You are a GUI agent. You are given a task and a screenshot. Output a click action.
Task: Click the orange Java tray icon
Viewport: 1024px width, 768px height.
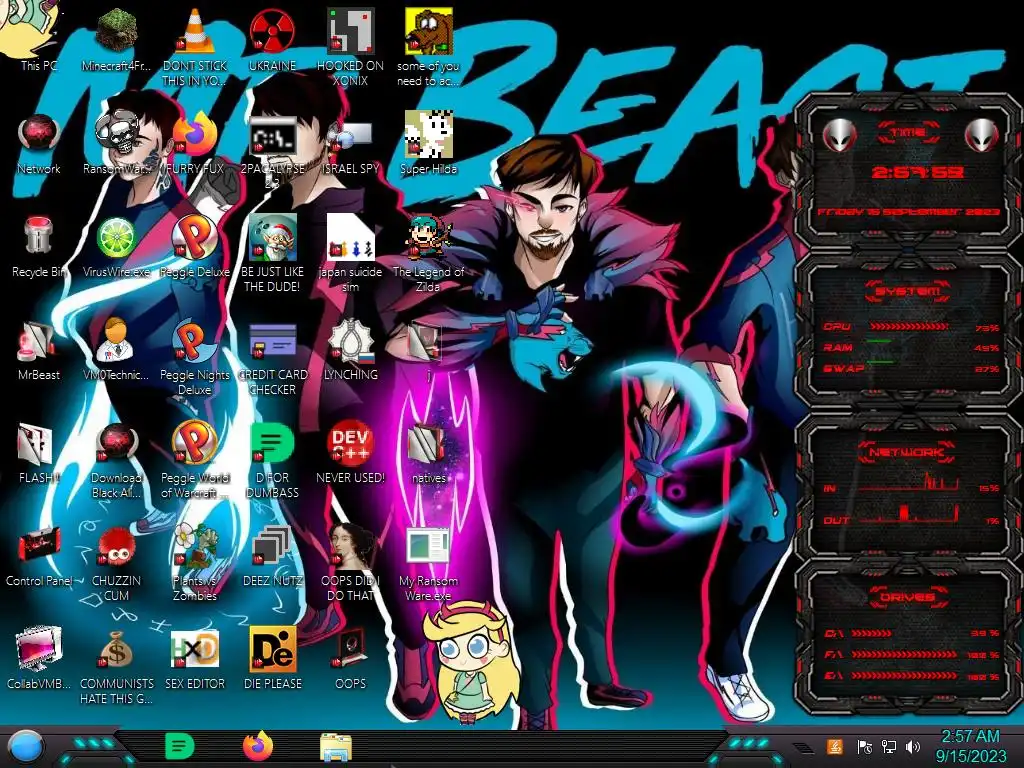[834, 746]
